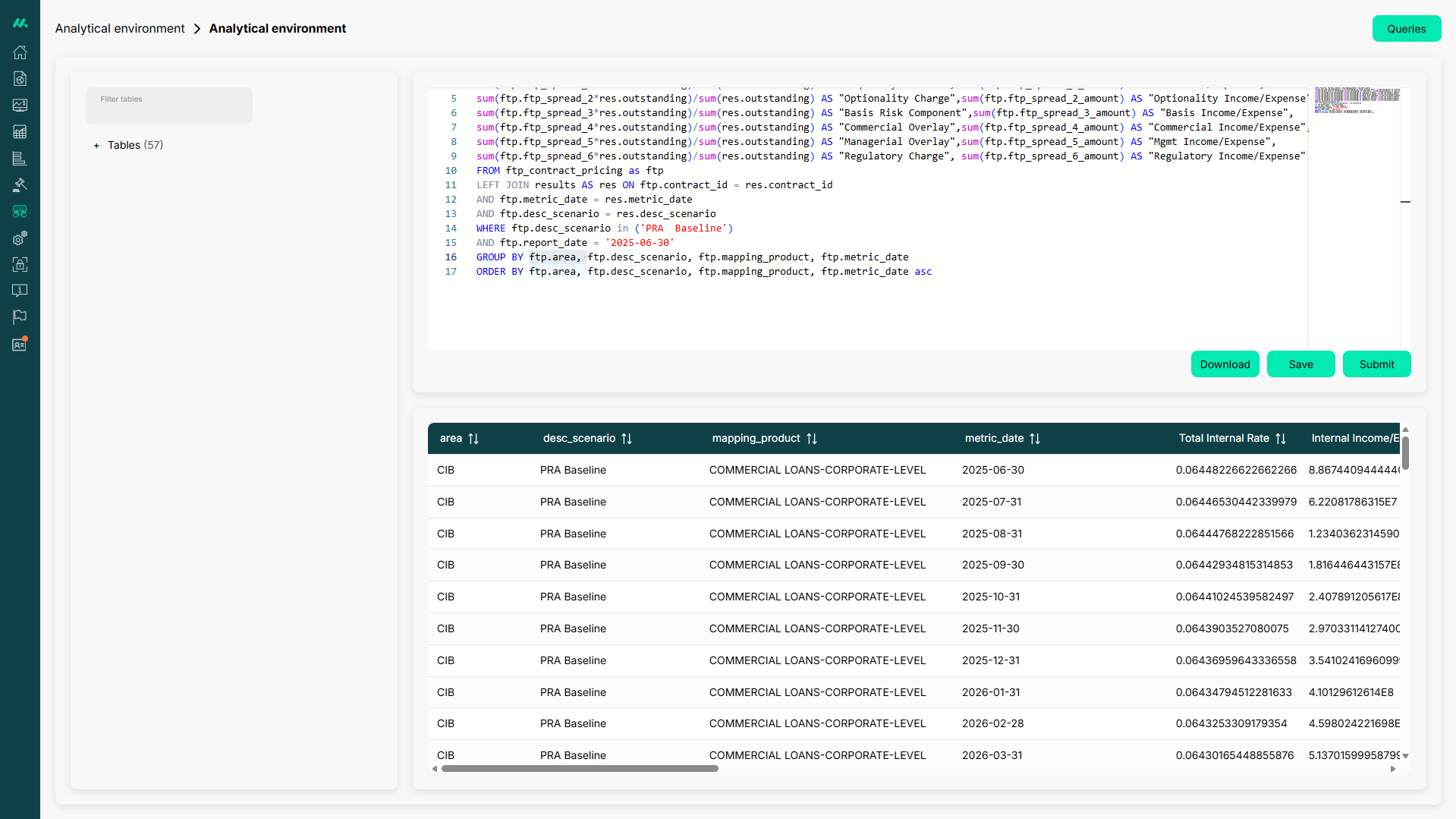This screenshot has width=1456, height=819.
Task: Click scroll down arrow of results table
Action: pos(1405,756)
